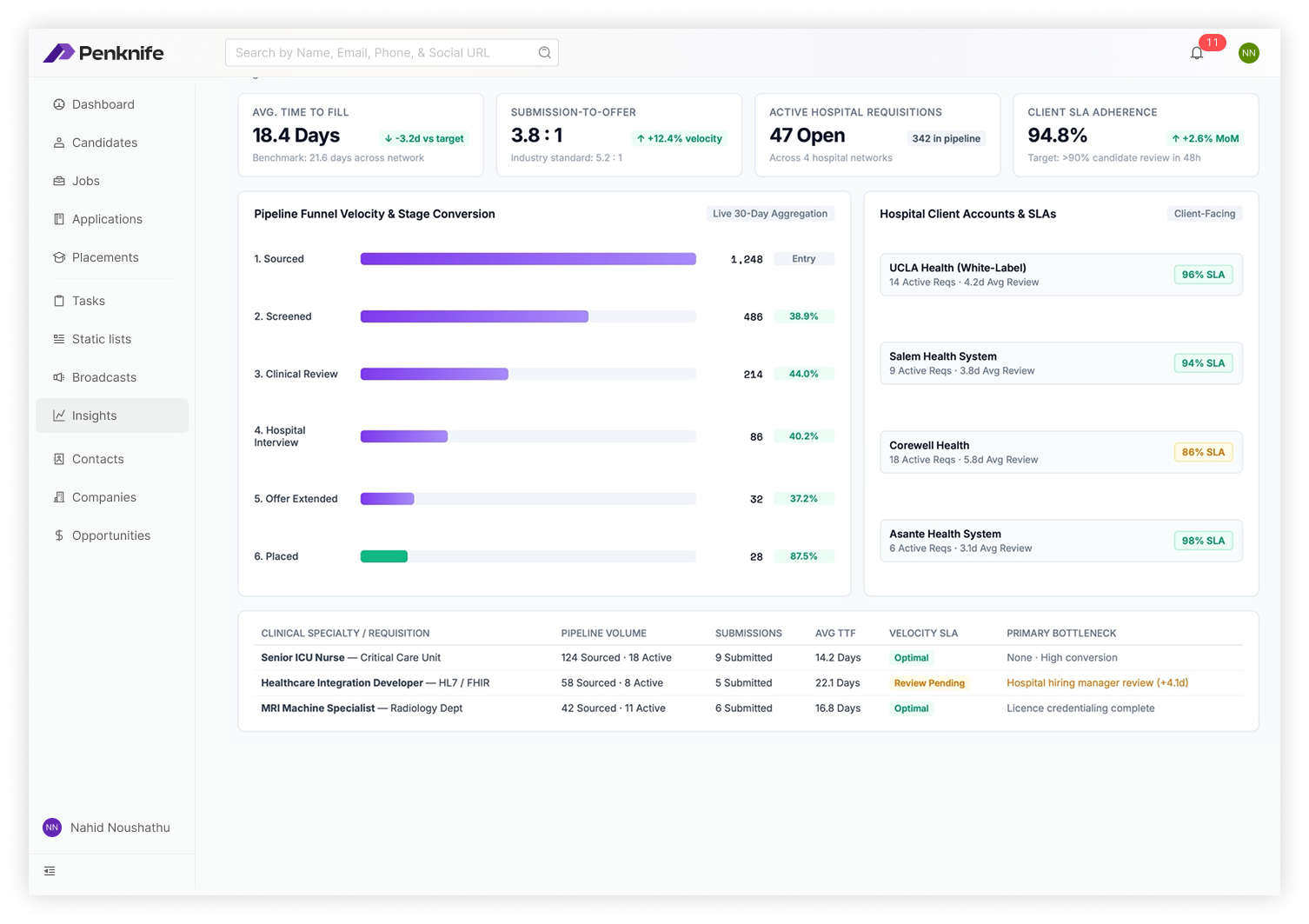This screenshot has width=1309, height=924.
Task: Click the +12.4% velocity badge
Action: (680, 138)
